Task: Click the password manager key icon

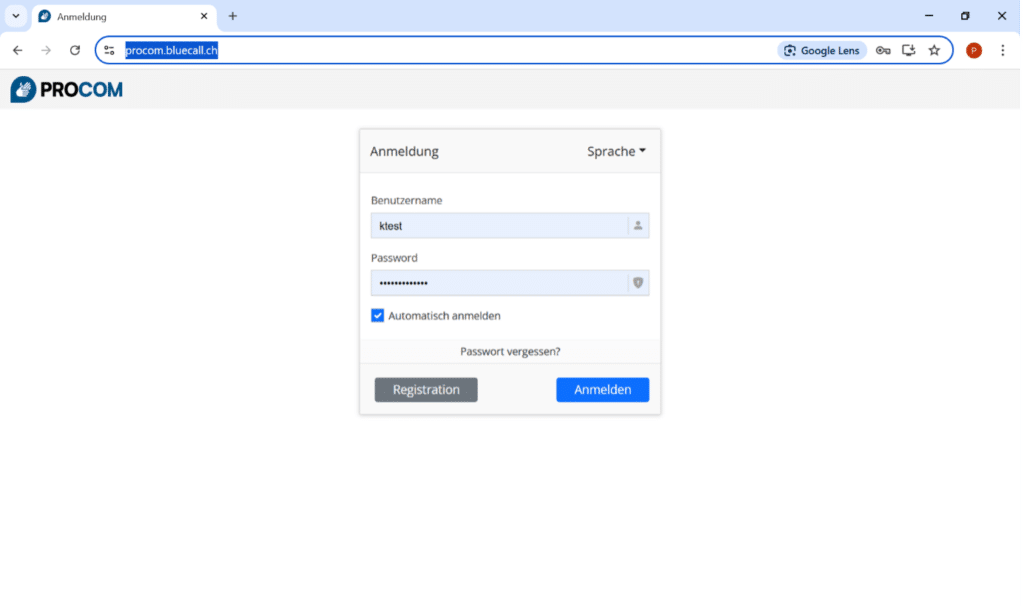Action: pos(883,50)
